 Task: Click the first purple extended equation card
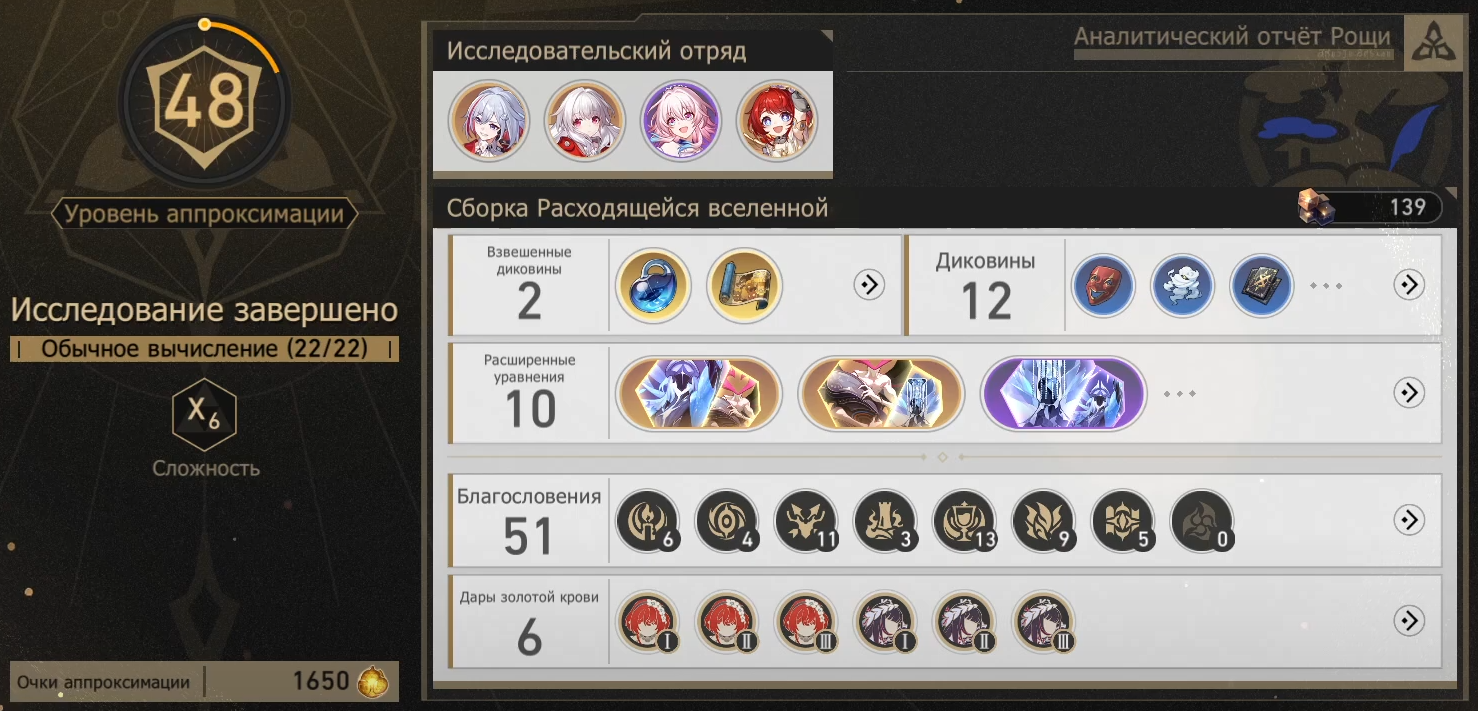point(1063,393)
